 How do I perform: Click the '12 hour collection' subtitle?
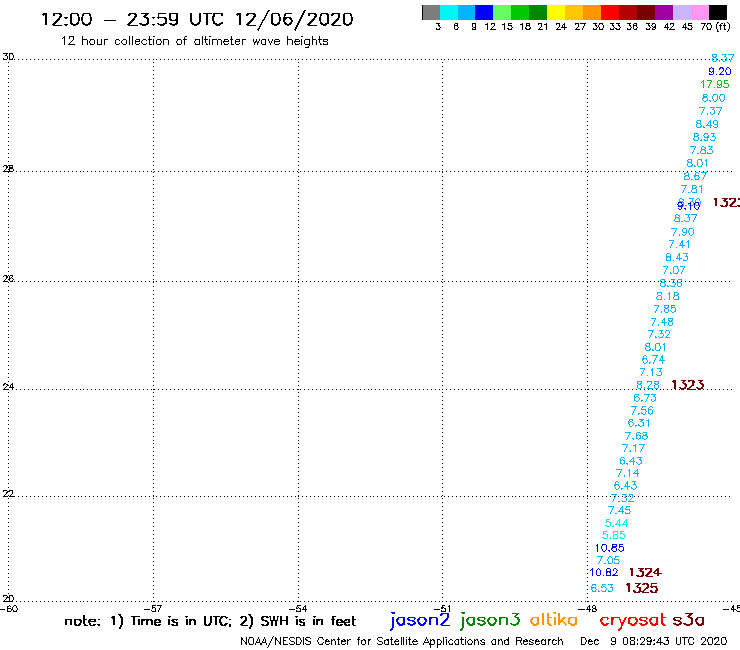(194, 42)
